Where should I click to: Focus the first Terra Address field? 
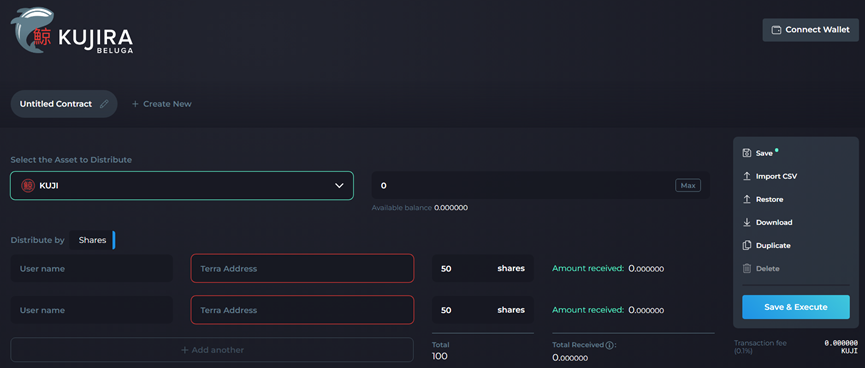click(x=302, y=268)
